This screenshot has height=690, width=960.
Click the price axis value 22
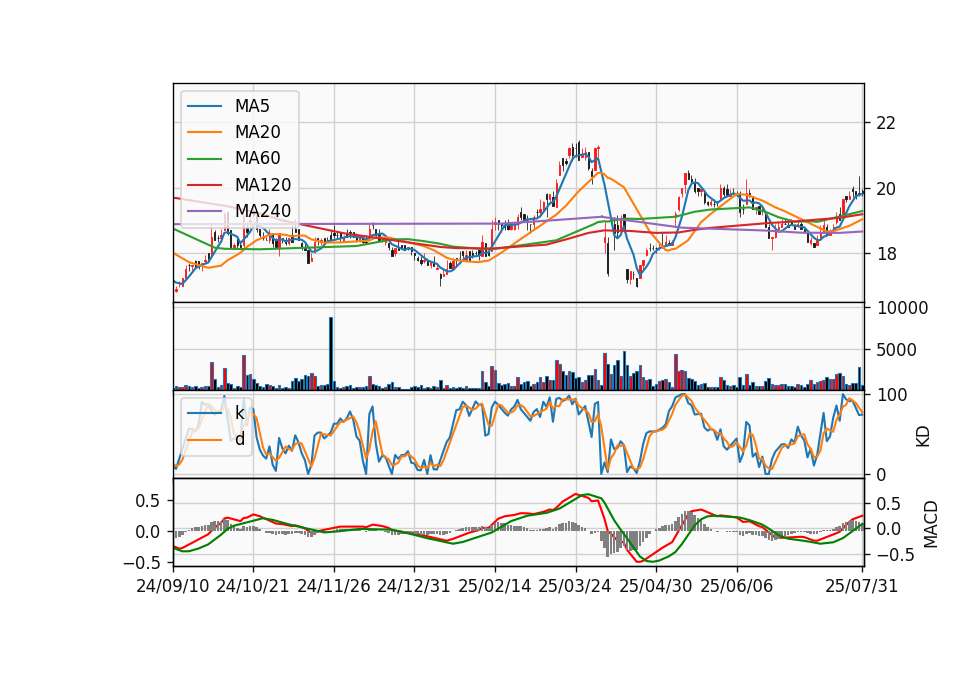pos(886,123)
